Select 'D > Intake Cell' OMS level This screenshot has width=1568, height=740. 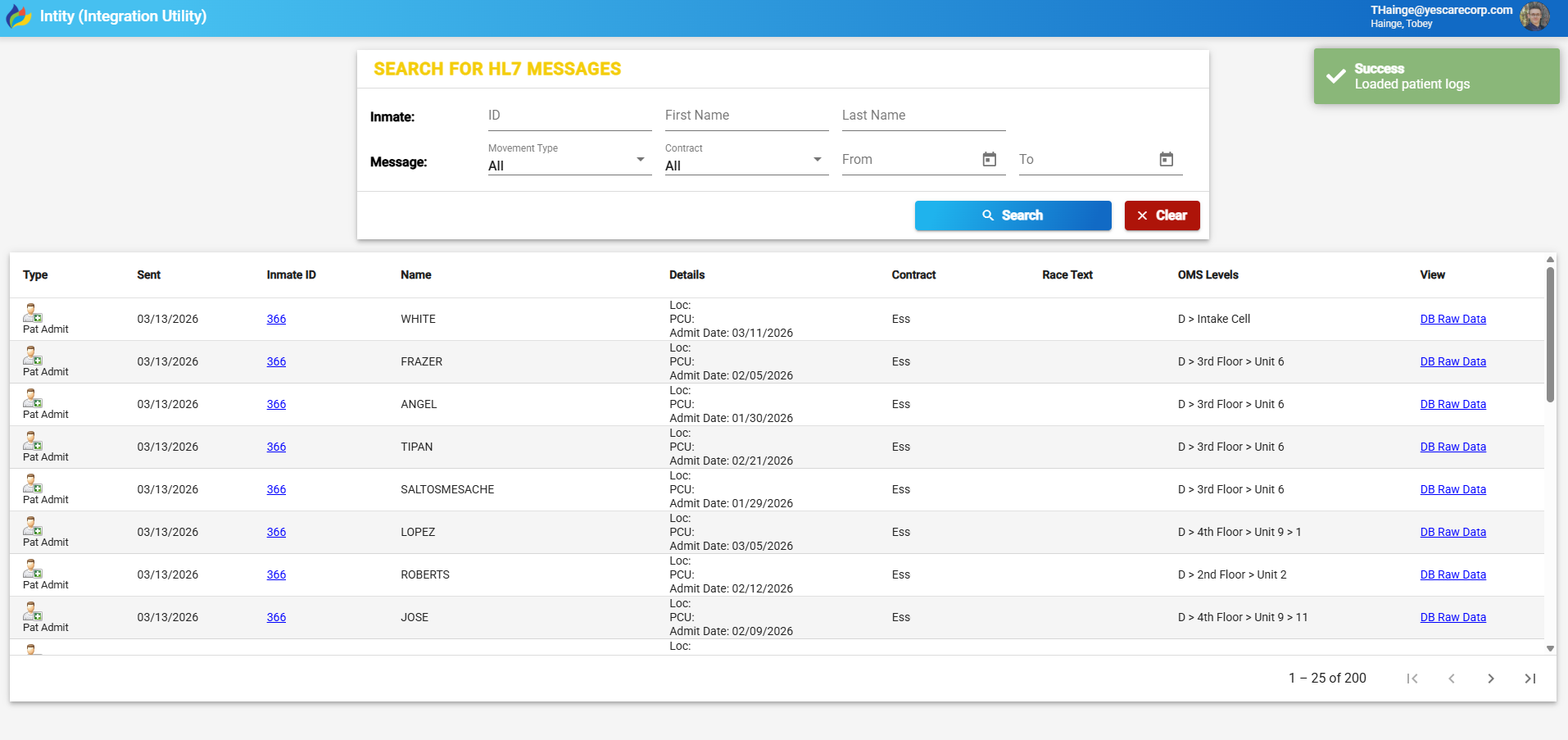(x=1214, y=319)
